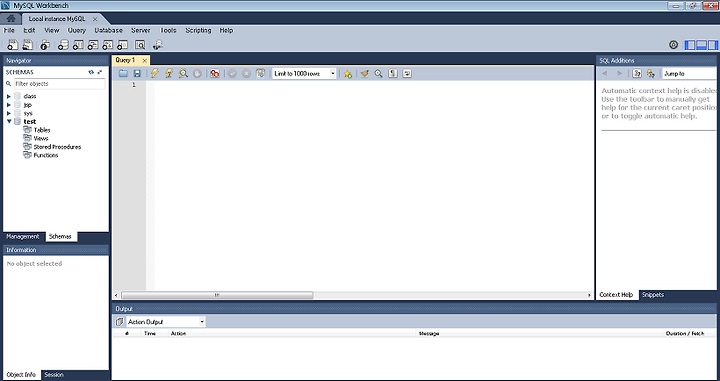The width and height of the screenshot is (720, 381).
Task: Select Tables under test schema
Action: coord(42,130)
